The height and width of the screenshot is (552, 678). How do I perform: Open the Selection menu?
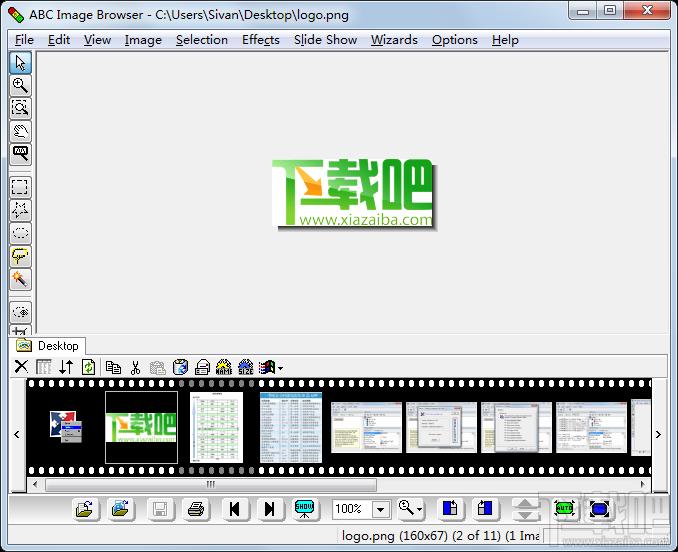click(202, 40)
